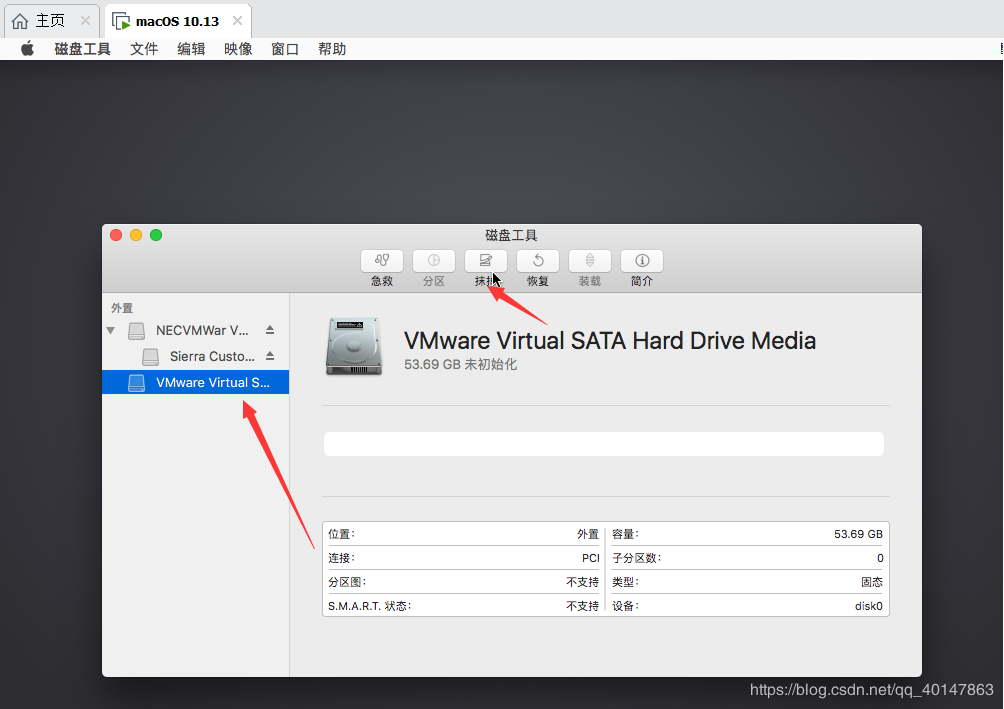This screenshot has height=709, width=1004.
Task: Open the Apple menu
Action: [27, 49]
